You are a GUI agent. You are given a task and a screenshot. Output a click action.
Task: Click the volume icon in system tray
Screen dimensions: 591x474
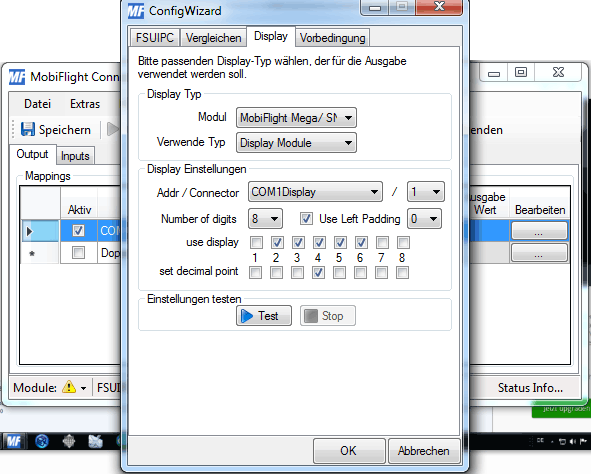click(x=573, y=441)
